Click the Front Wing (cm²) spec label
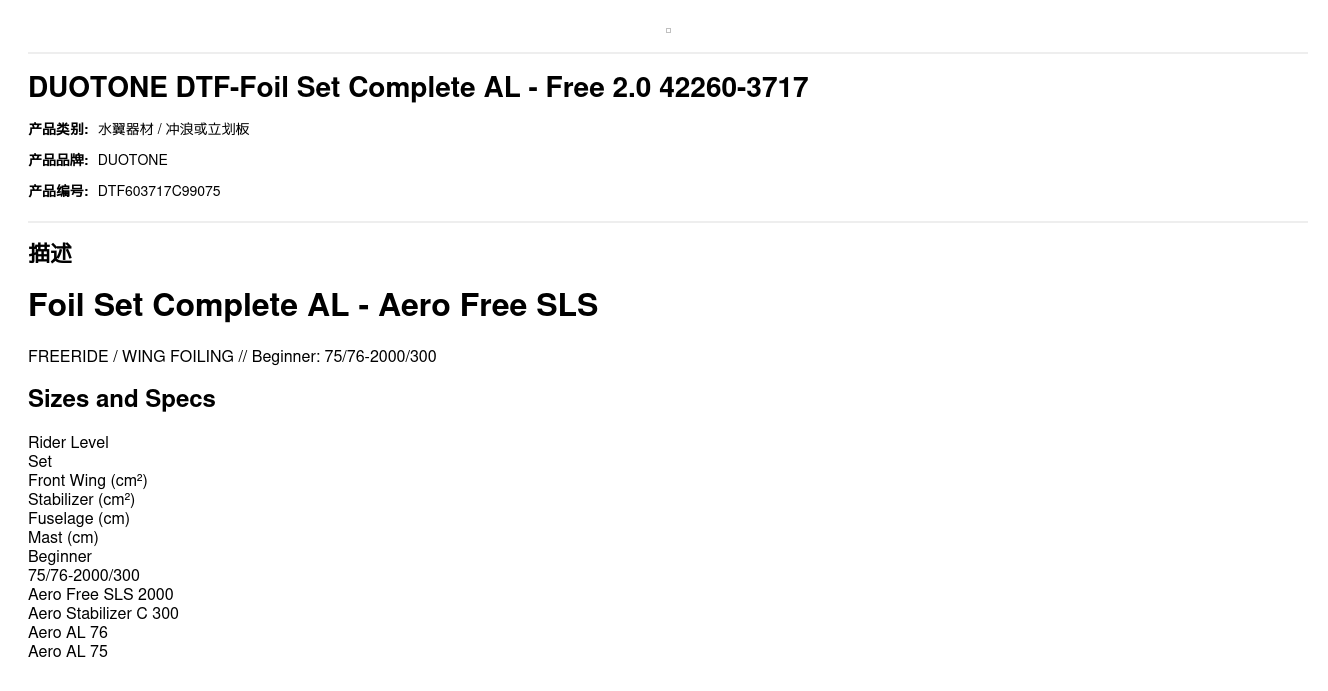This screenshot has height=691, width=1328. coord(88,481)
